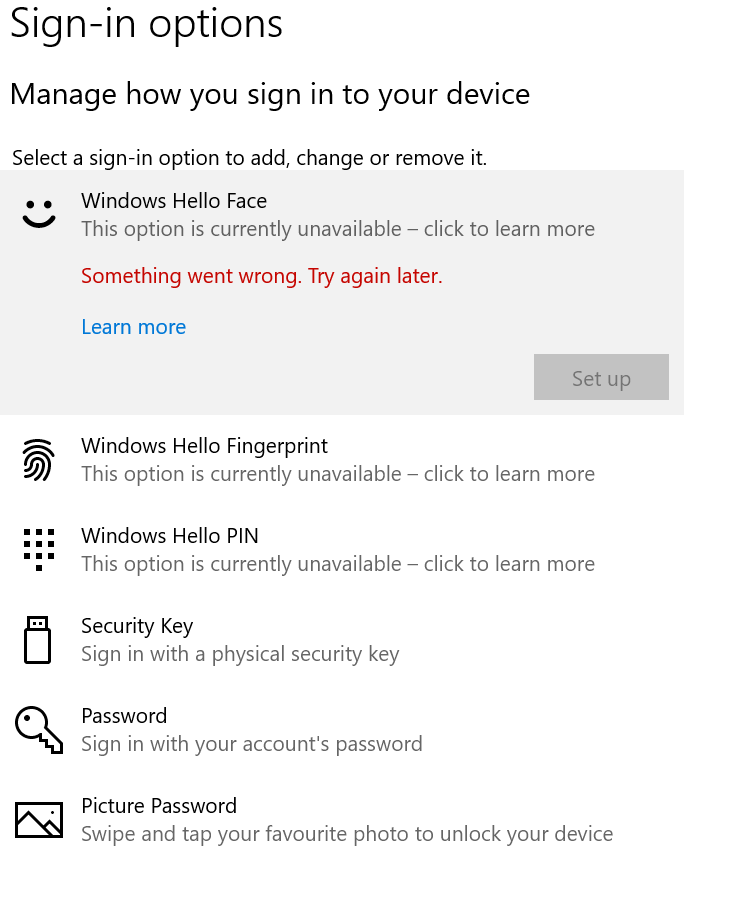755x911 pixels.
Task: Expand the Windows Hello Fingerprint option
Action: tap(204, 446)
